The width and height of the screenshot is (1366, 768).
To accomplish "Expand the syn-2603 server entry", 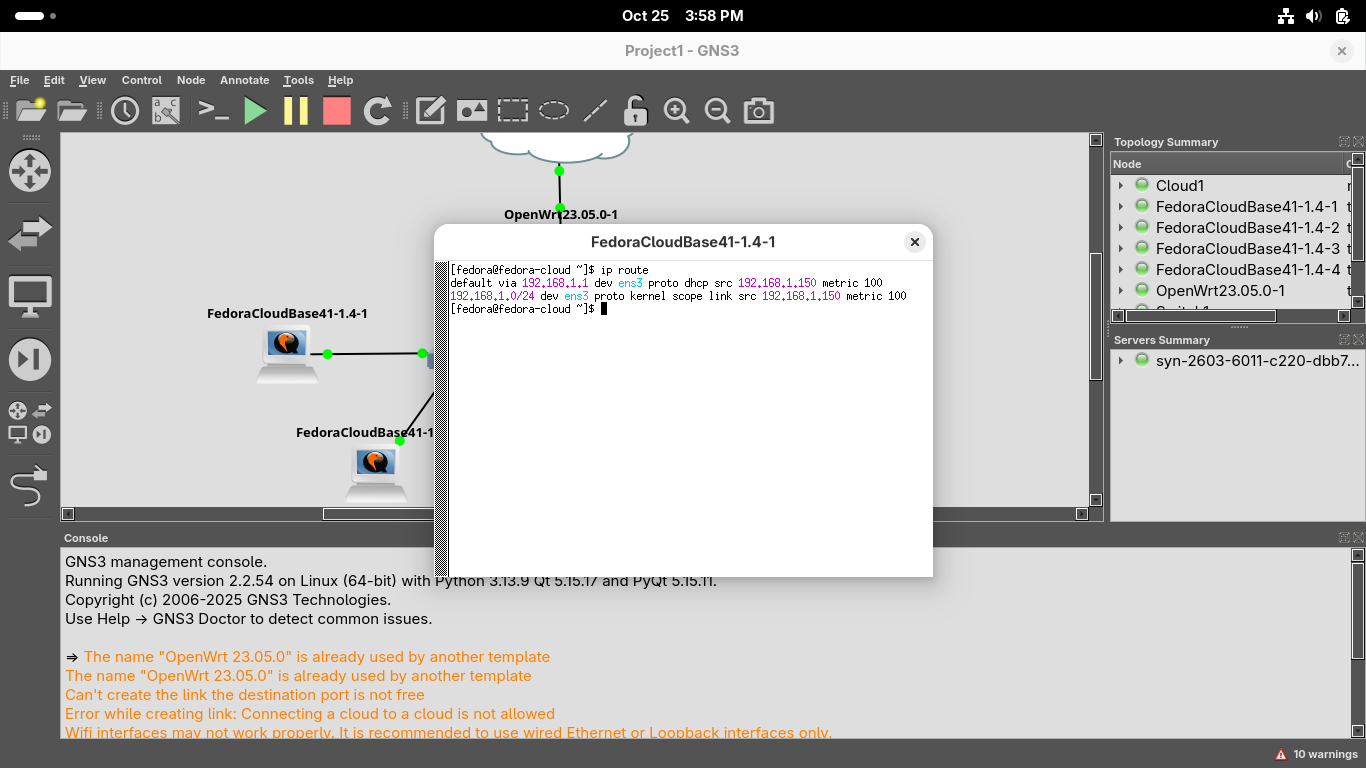I will [1121, 361].
